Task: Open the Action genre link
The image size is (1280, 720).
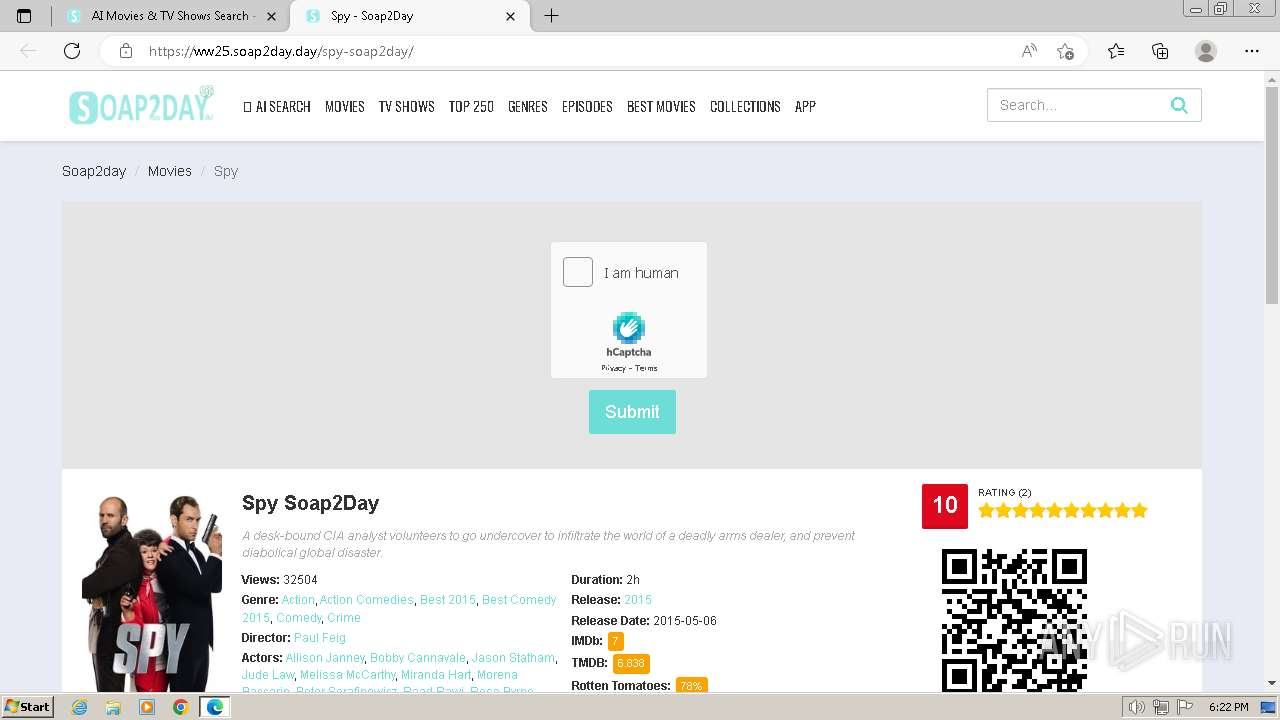Action: (x=298, y=600)
